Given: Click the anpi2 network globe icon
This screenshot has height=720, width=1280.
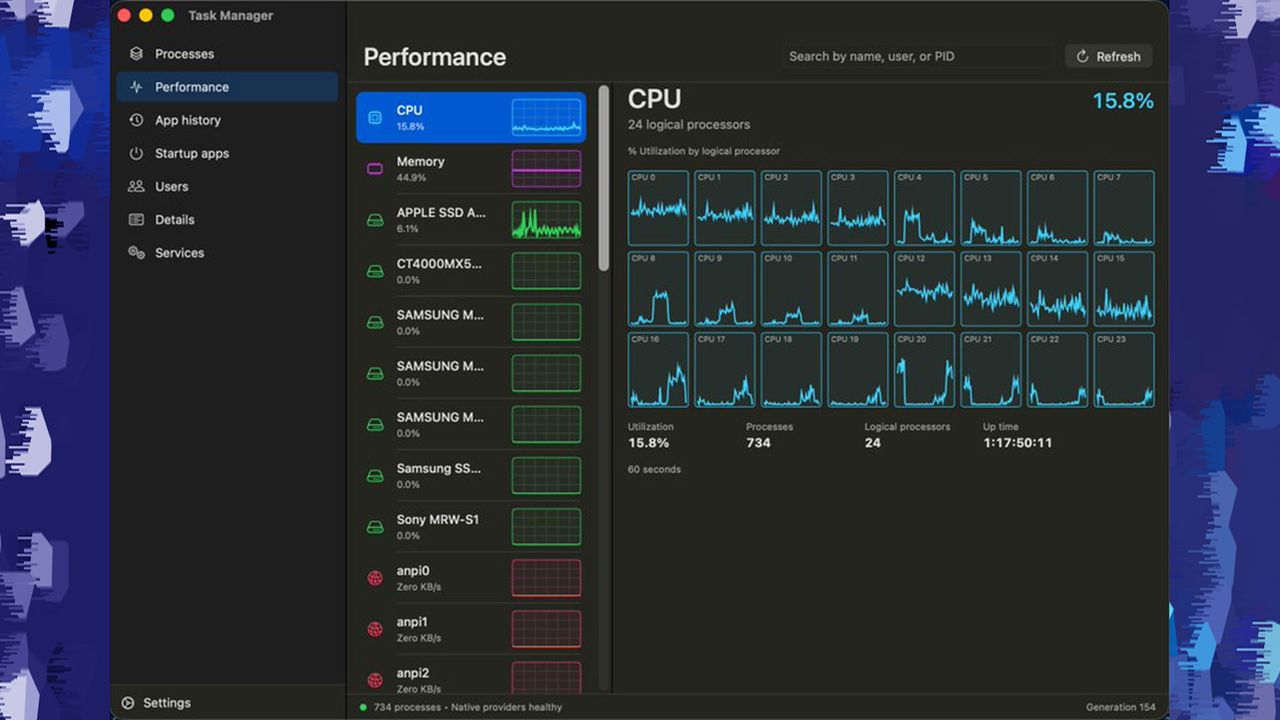Looking at the screenshot, I should point(375,680).
